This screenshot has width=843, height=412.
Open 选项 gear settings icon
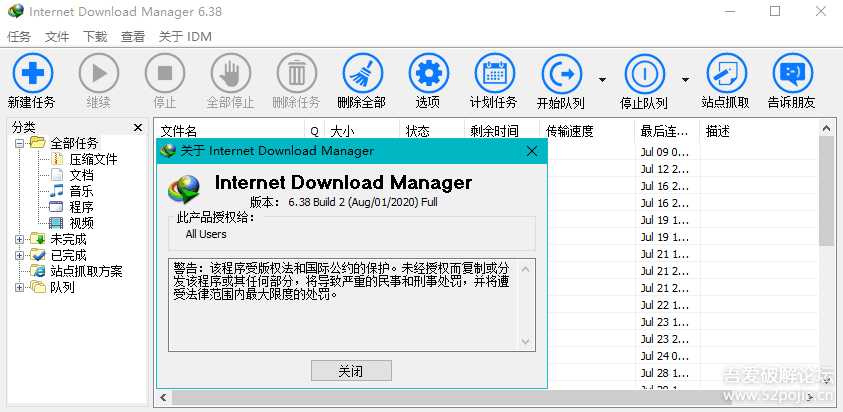pos(428,73)
